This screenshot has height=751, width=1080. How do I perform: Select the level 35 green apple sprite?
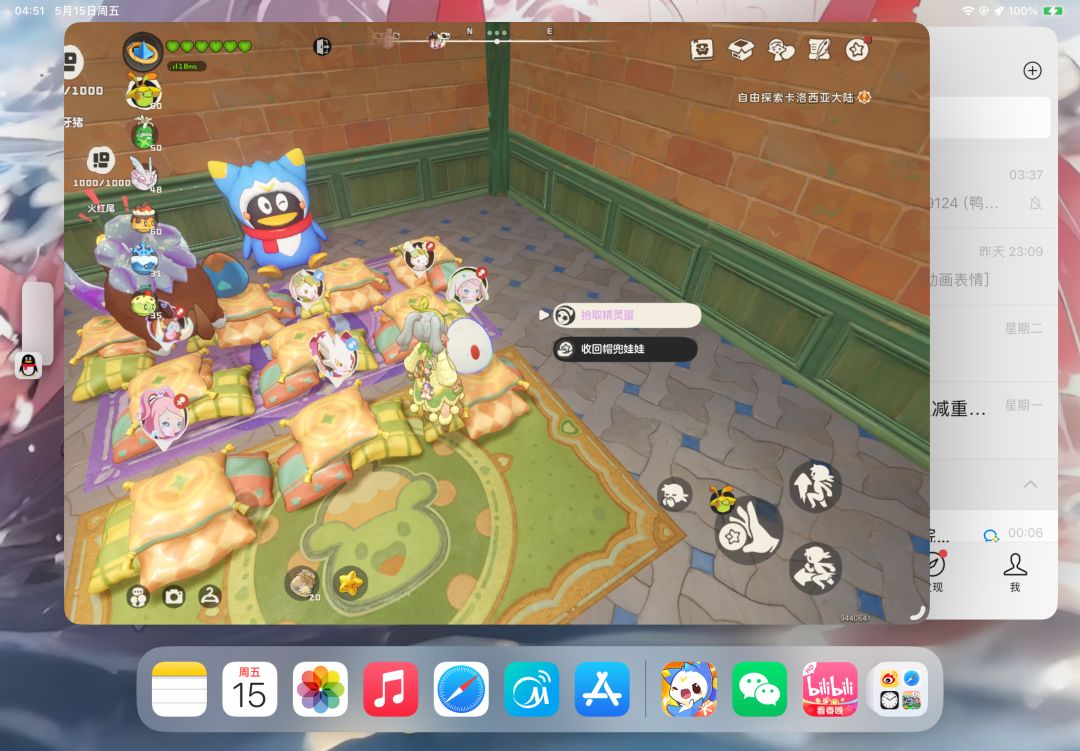pyautogui.click(x=145, y=303)
